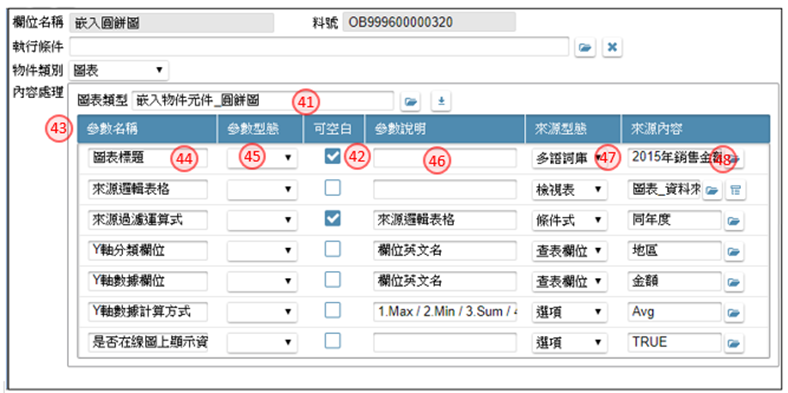The width and height of the screenshot is (788, 393).
Task: Click 參數名稱 field 來源過濾運算式
Action: tap(148, 220)
